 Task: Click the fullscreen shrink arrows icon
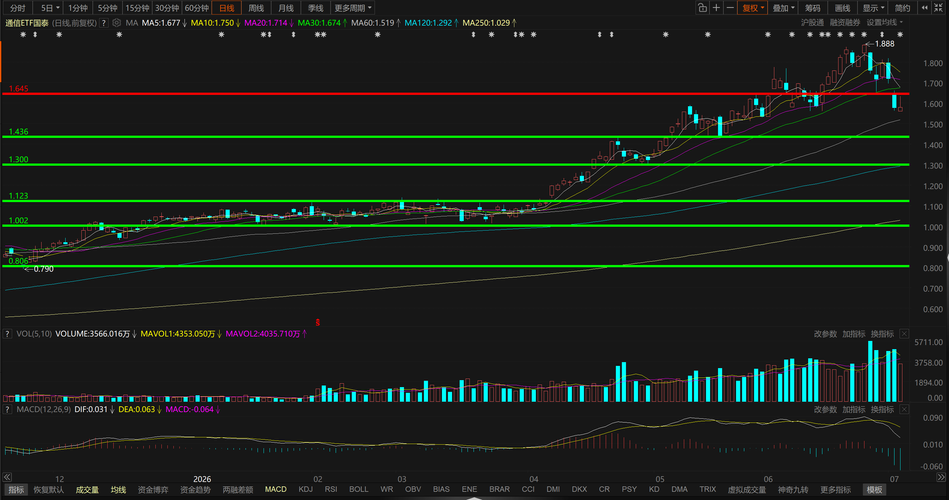(x=939, y=8)
